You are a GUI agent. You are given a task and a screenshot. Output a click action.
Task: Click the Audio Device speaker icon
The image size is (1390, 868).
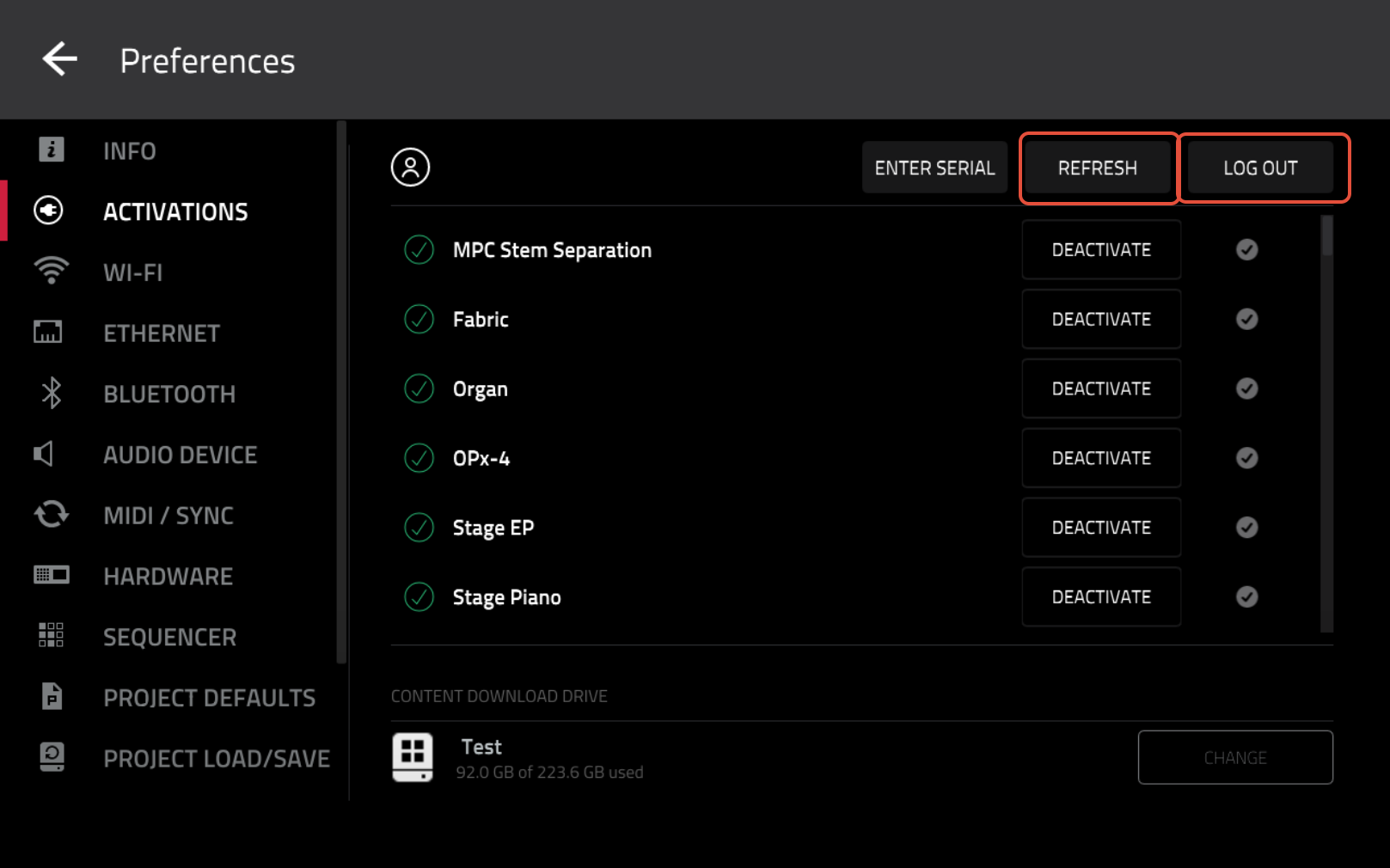pos(44,454)
